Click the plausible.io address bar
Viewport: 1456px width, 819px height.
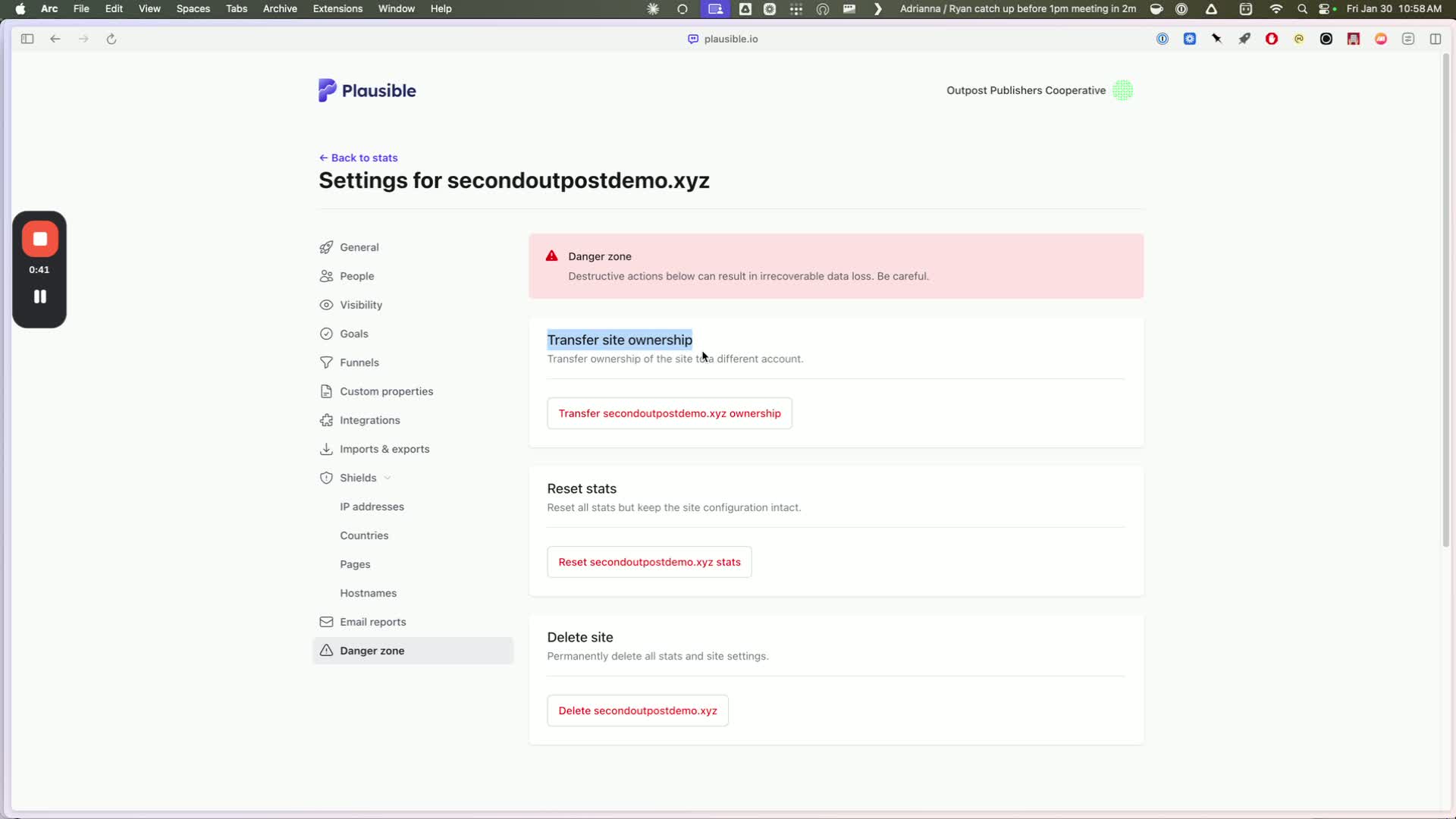click(x=723, y=39)
